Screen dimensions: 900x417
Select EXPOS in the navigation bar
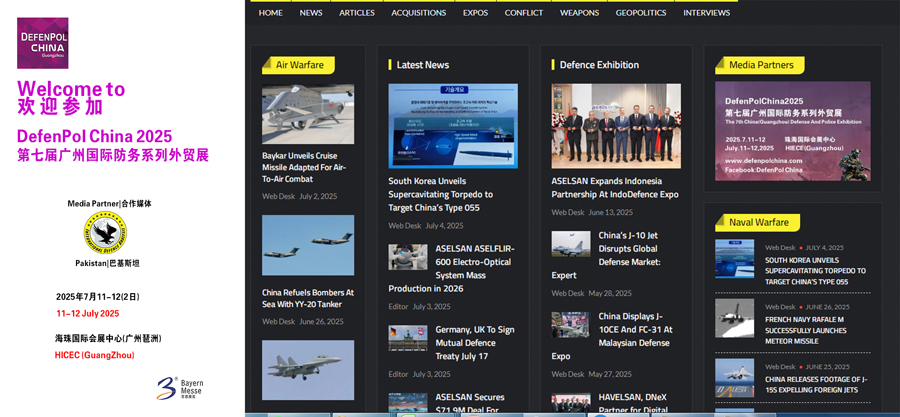point(475,13)
